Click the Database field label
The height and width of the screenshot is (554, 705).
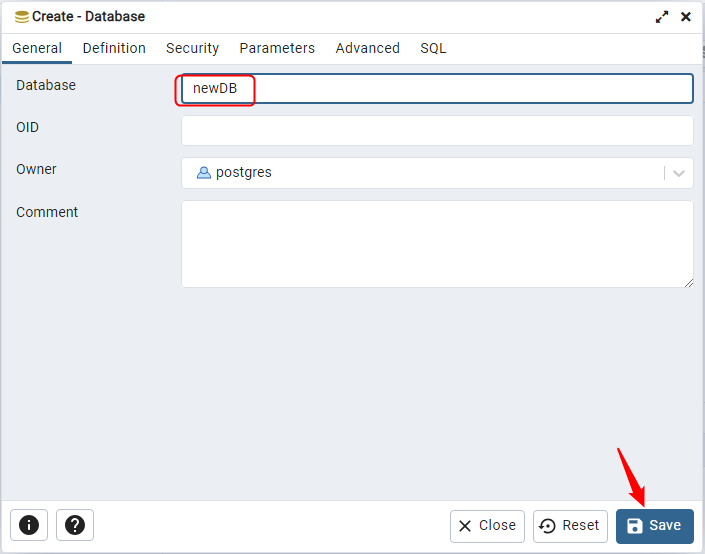(46, 85)
